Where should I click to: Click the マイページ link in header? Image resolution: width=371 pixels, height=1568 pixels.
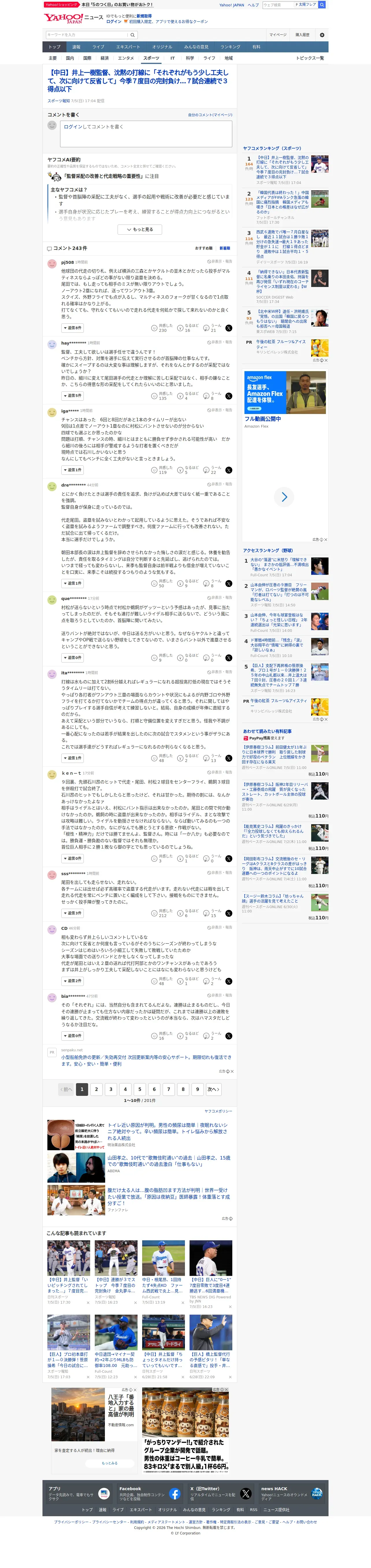[x=278, y=35]
